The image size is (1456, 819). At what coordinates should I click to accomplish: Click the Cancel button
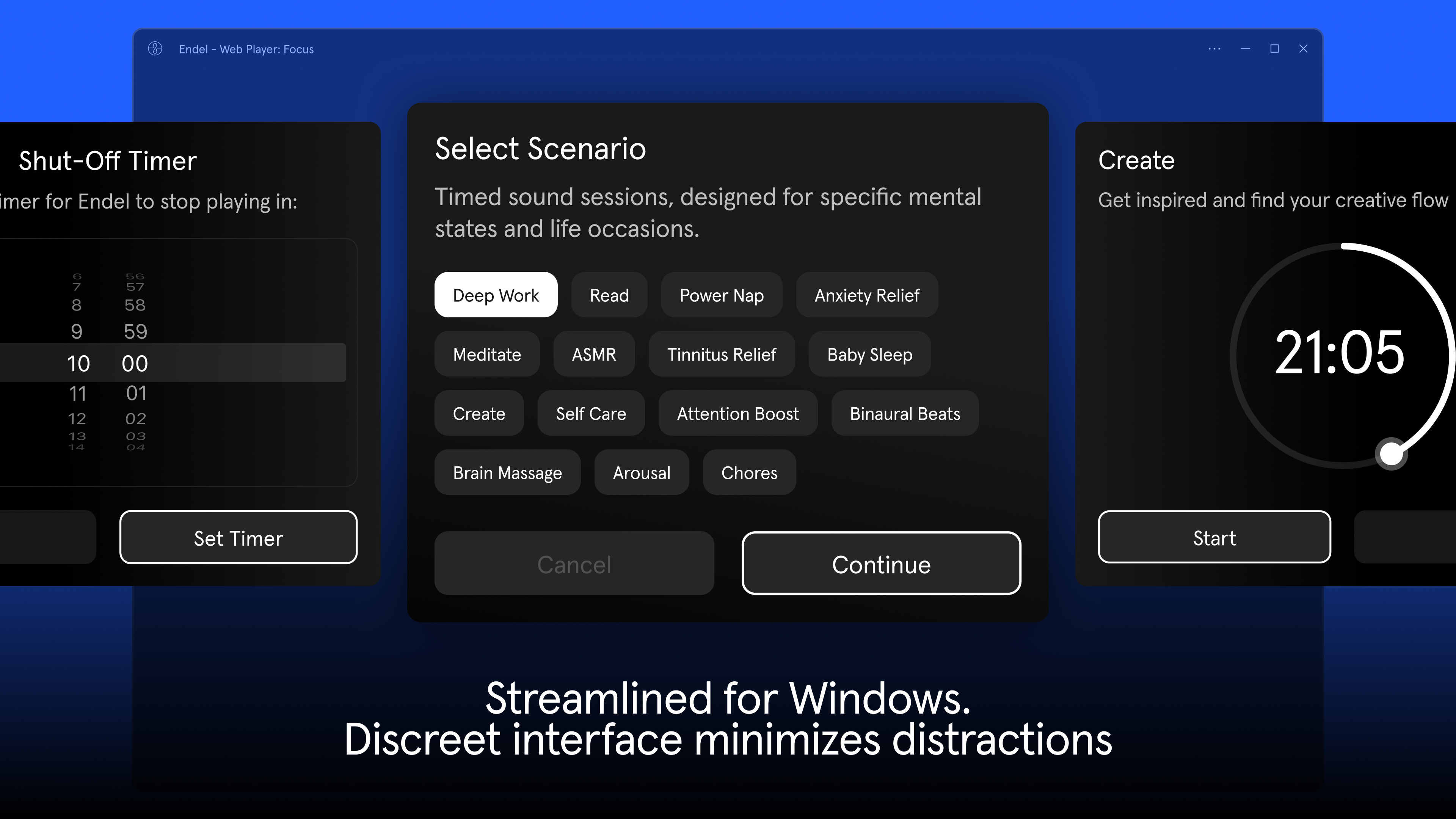[x=574, y=563]
